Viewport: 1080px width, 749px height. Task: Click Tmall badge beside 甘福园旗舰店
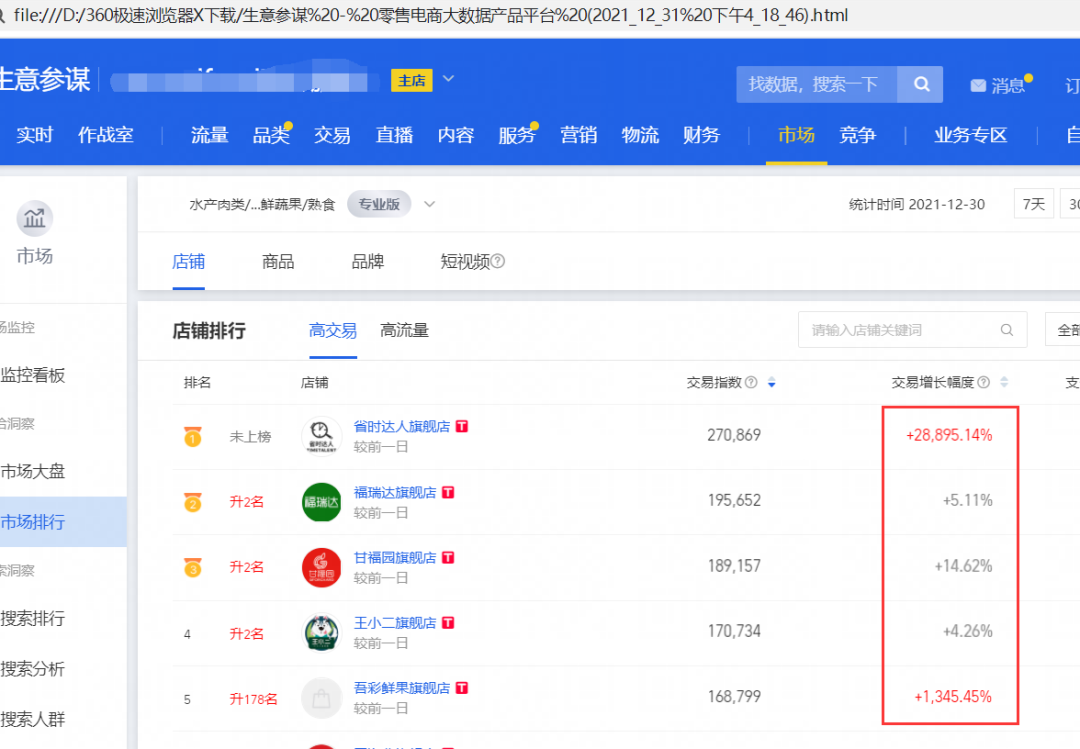coord(448,557)
